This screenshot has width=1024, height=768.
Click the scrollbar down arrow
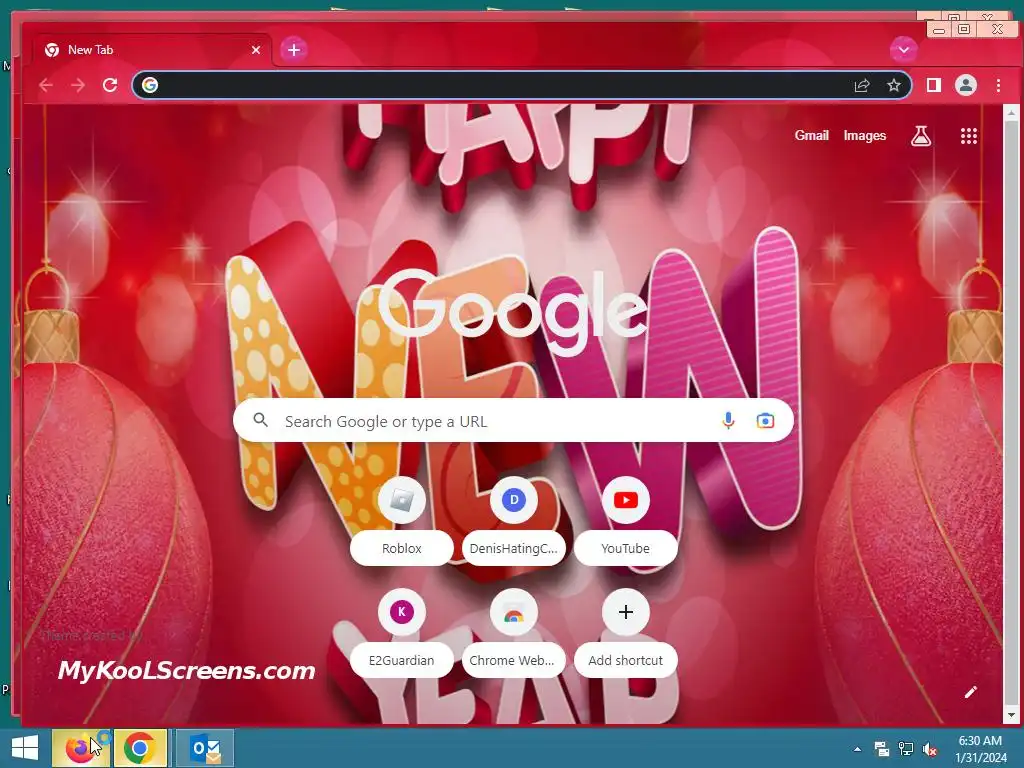pyautogui.click(x=1012, y=716)
